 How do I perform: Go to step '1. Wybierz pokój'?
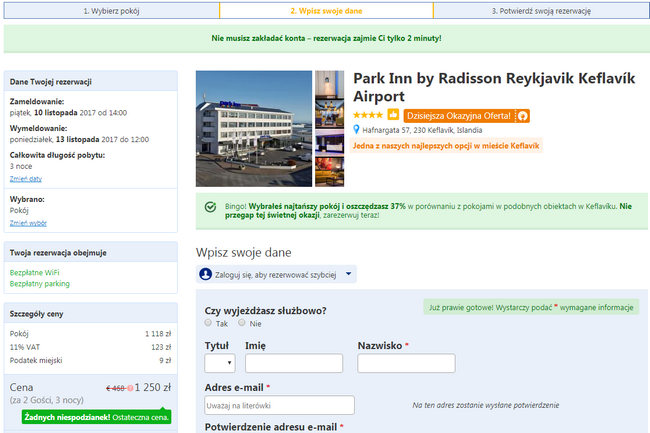point(111,11)
